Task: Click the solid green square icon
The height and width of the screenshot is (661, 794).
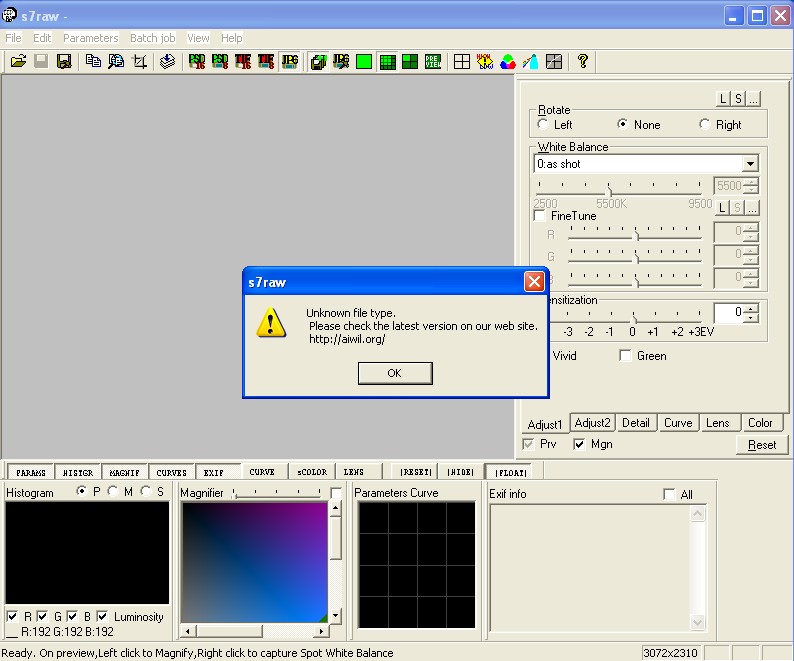Action: (x=364, y=62)
